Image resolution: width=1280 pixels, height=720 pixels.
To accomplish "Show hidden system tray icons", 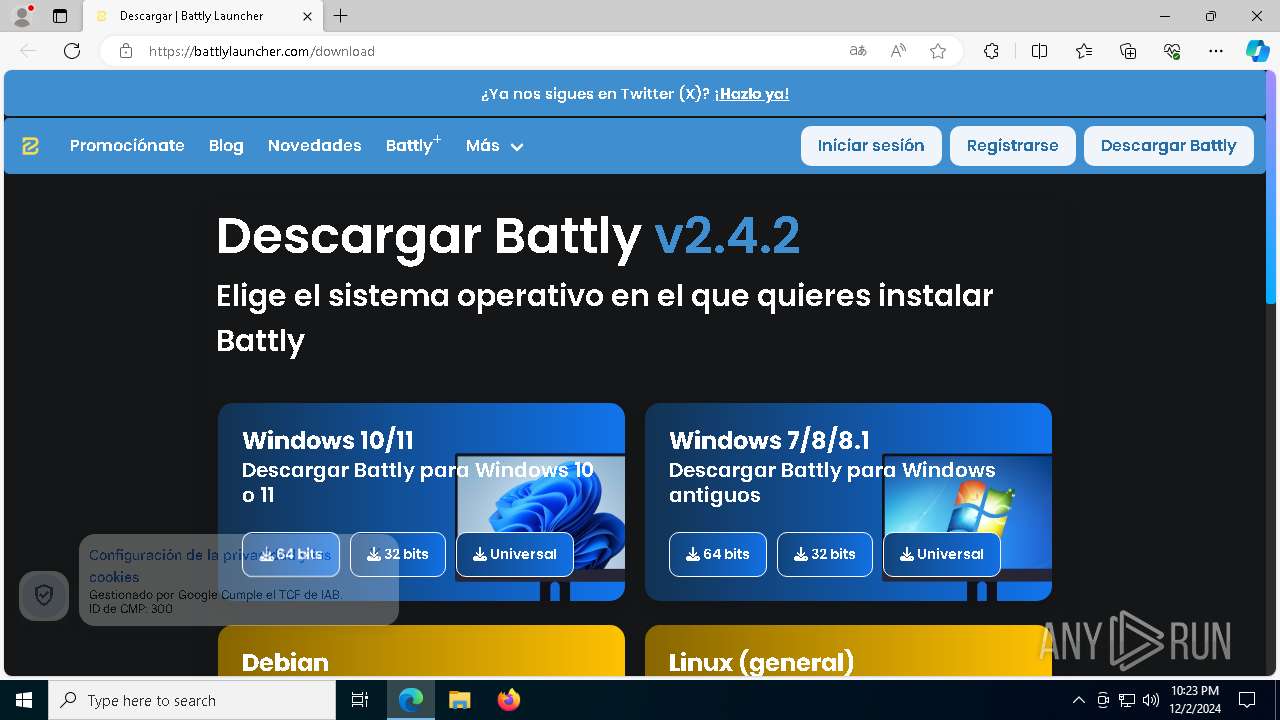I will coord(1078,700).
